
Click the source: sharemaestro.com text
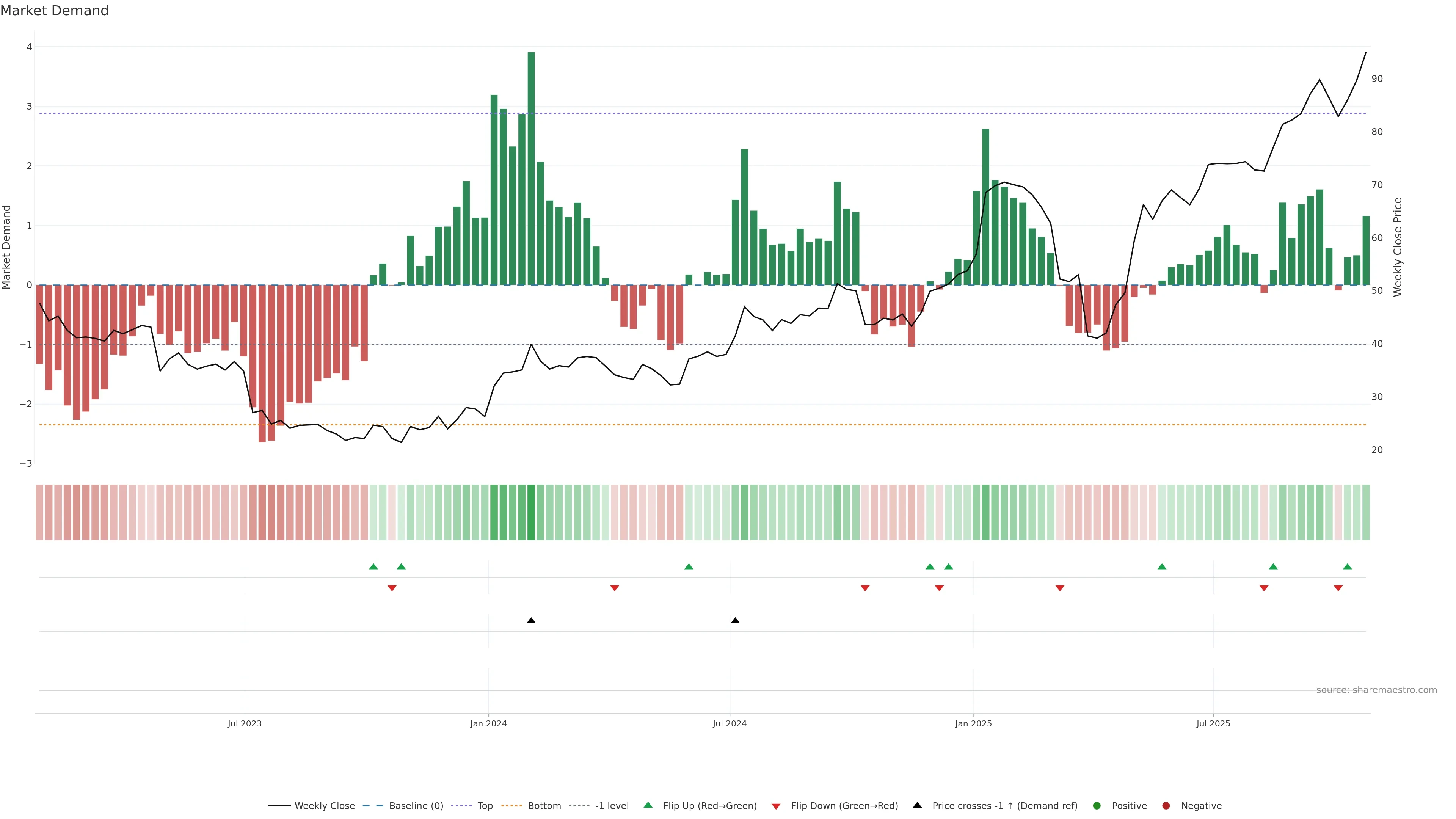[1376, 690]
